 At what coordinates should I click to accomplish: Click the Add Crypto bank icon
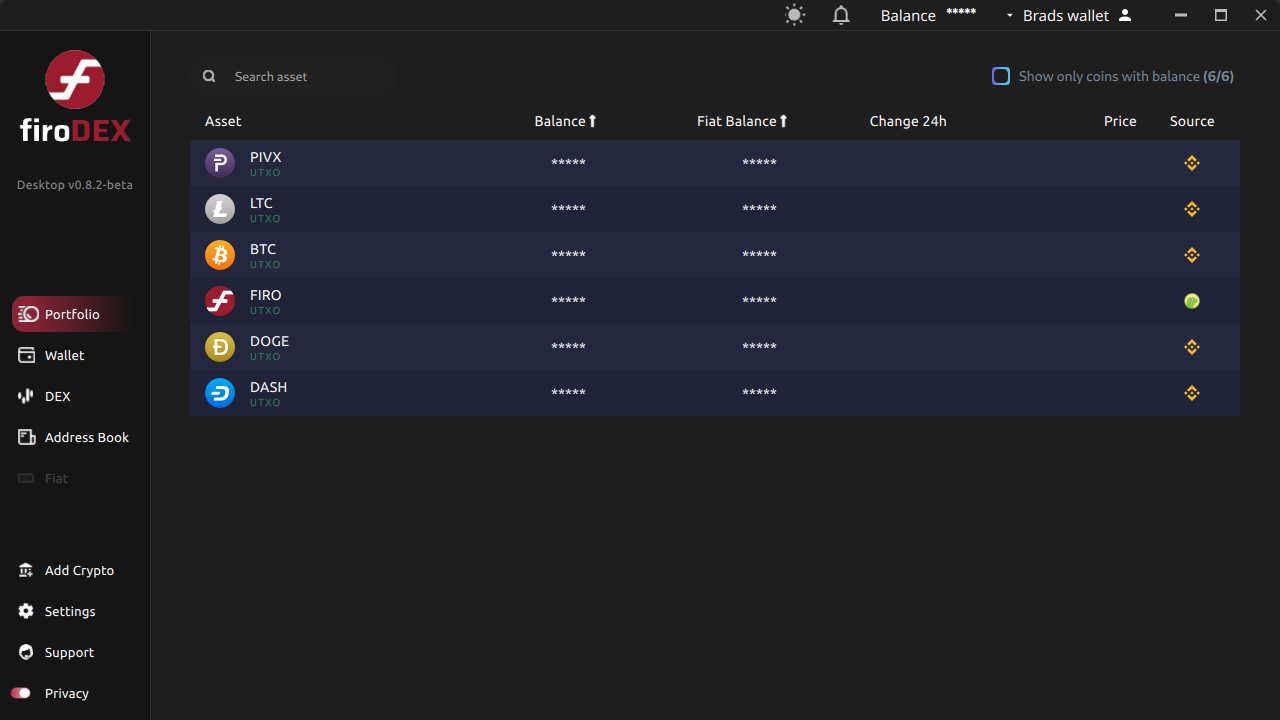[x=27, y=570]
